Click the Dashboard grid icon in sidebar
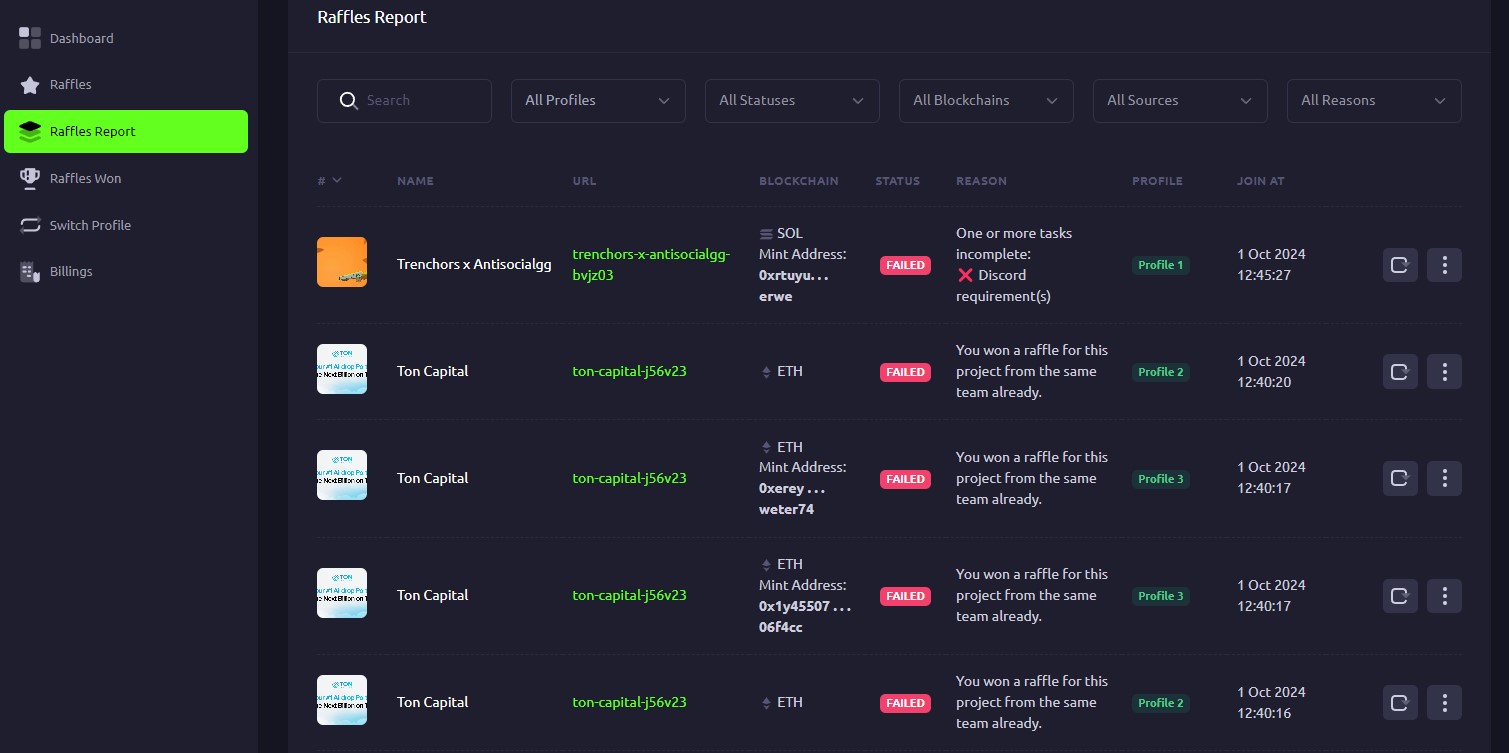1509x753 pixels. [30, 38]
